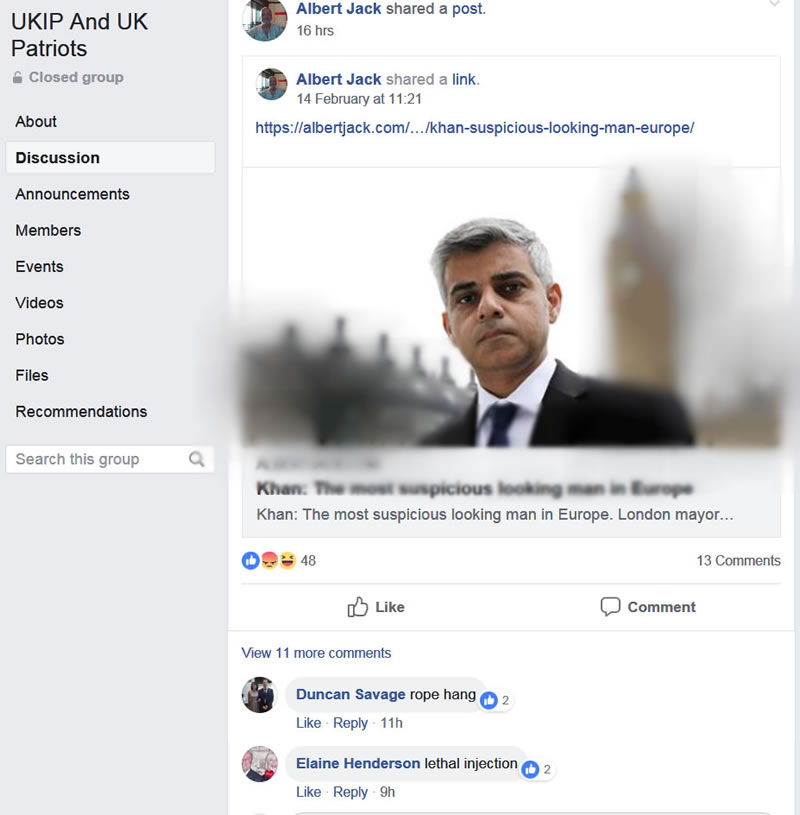Viewport: 800px width, 815px height.
Task: Open the Discussion section in the sidebar
Action: click(x=58, y=158)
